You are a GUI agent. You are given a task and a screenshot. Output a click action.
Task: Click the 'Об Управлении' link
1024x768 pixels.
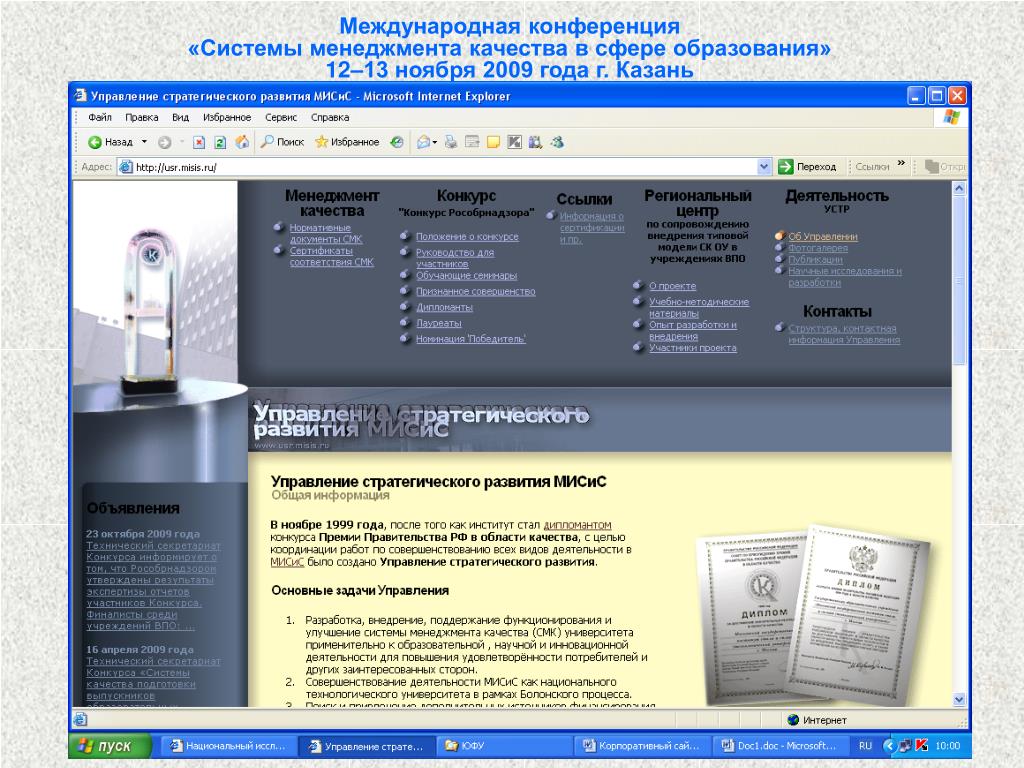point(823,236)
